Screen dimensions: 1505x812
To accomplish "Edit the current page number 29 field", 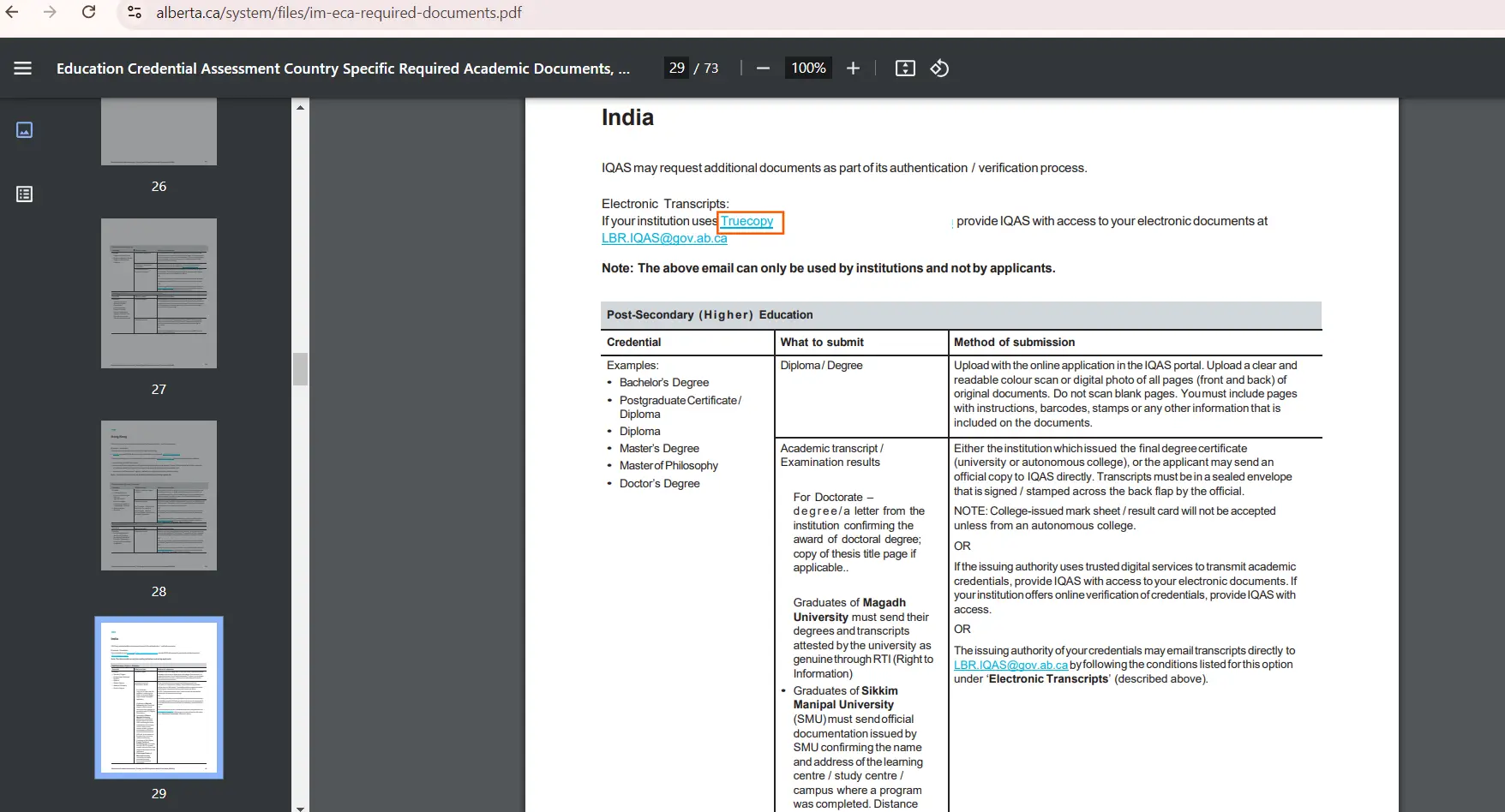I will (677, 68).
